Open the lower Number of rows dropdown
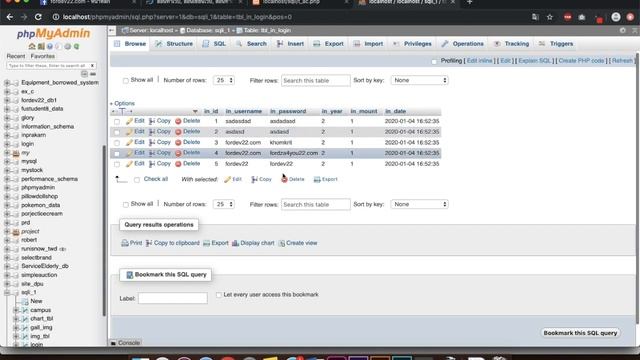 (224, 204)
